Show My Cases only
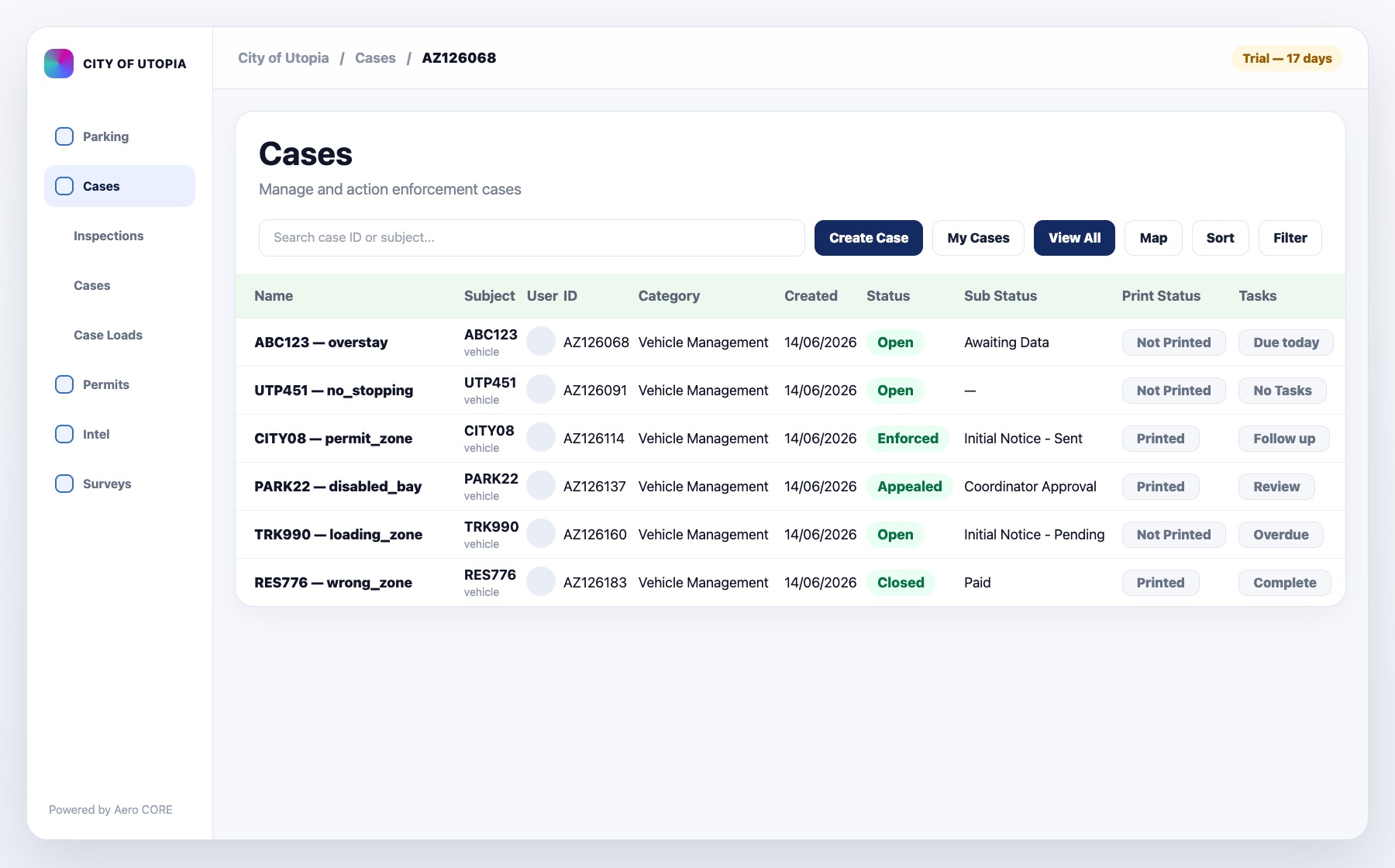The image size is (1395, 868). tap(978, 238)
